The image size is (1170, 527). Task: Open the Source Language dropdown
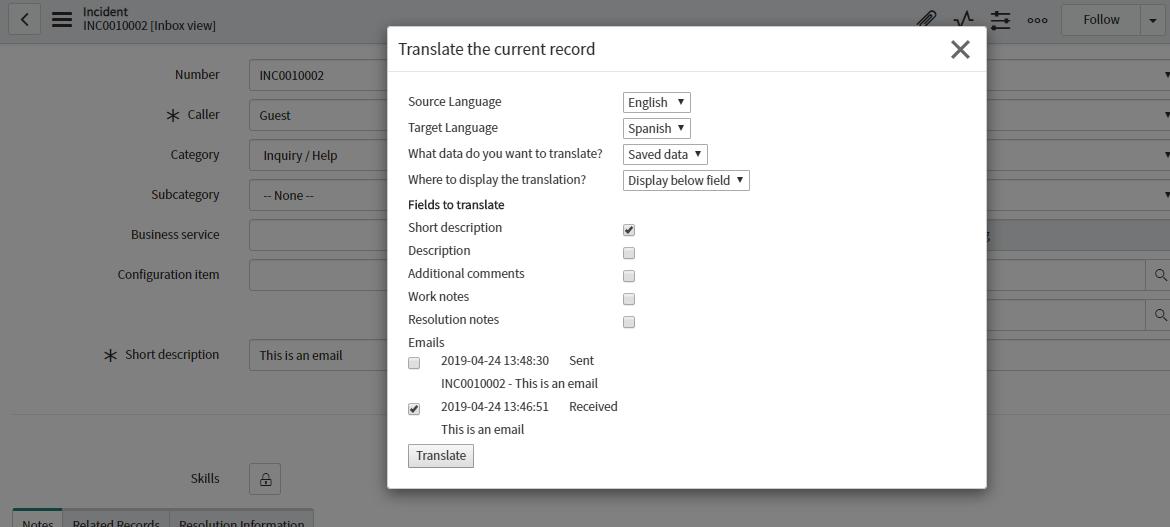tap(656, 102)
